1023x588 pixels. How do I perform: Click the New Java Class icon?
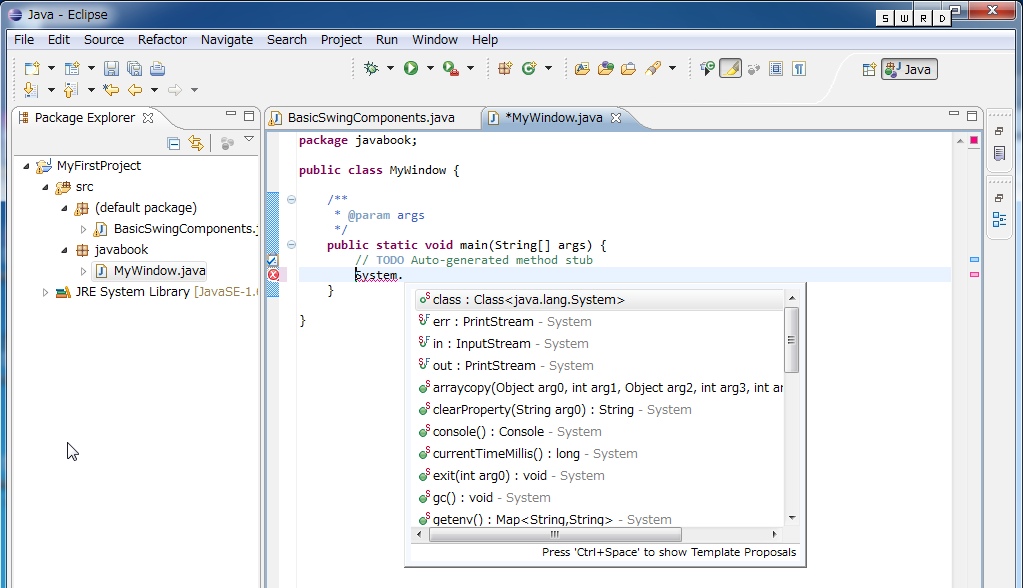click(528, 68)
